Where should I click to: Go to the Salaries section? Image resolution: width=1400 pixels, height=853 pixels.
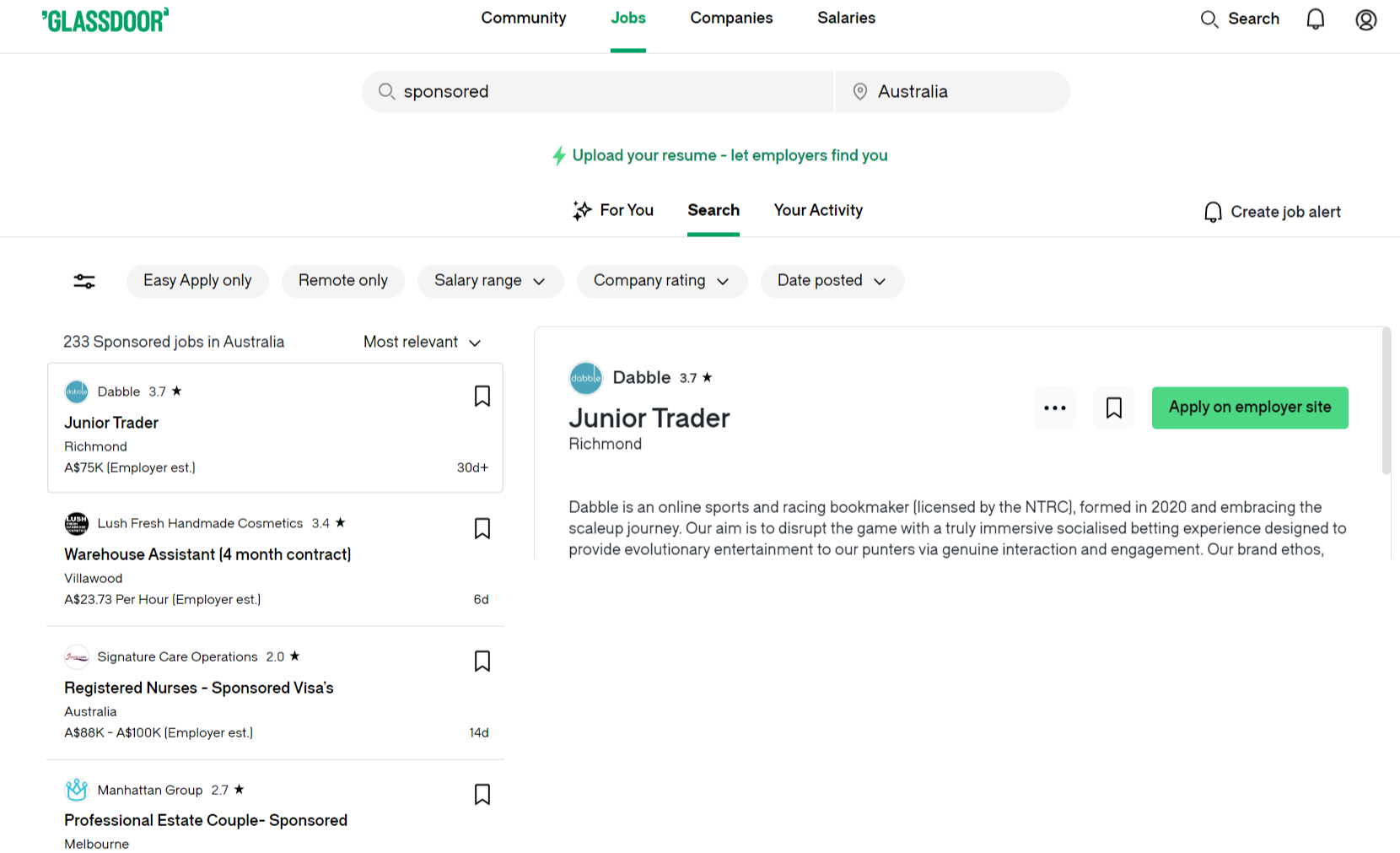coord(846,18)
